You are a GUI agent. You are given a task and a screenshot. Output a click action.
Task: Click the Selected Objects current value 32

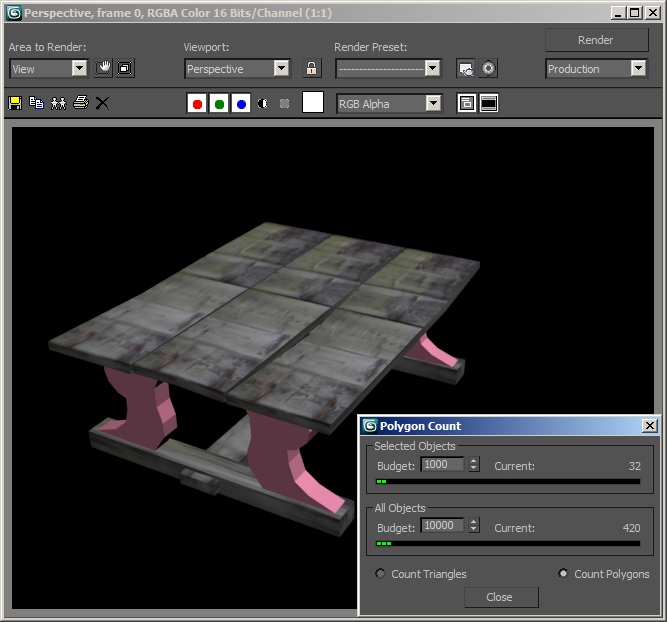point(635,466)
